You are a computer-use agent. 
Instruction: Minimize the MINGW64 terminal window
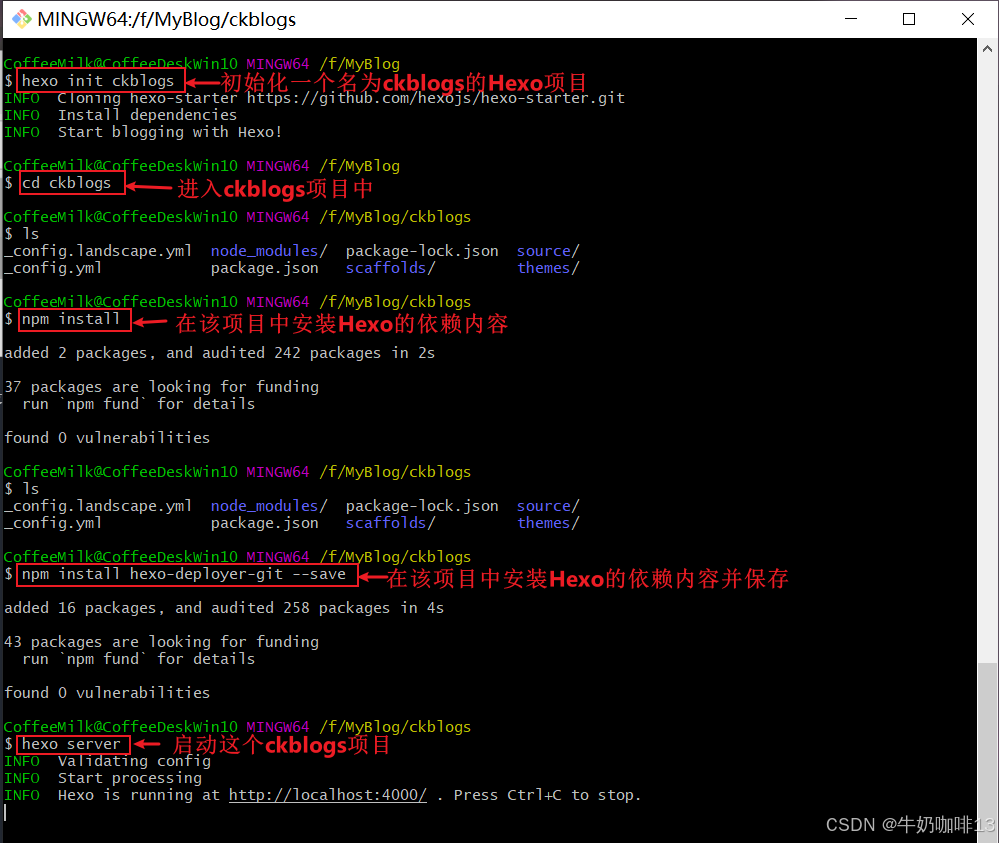coord(851,19)
